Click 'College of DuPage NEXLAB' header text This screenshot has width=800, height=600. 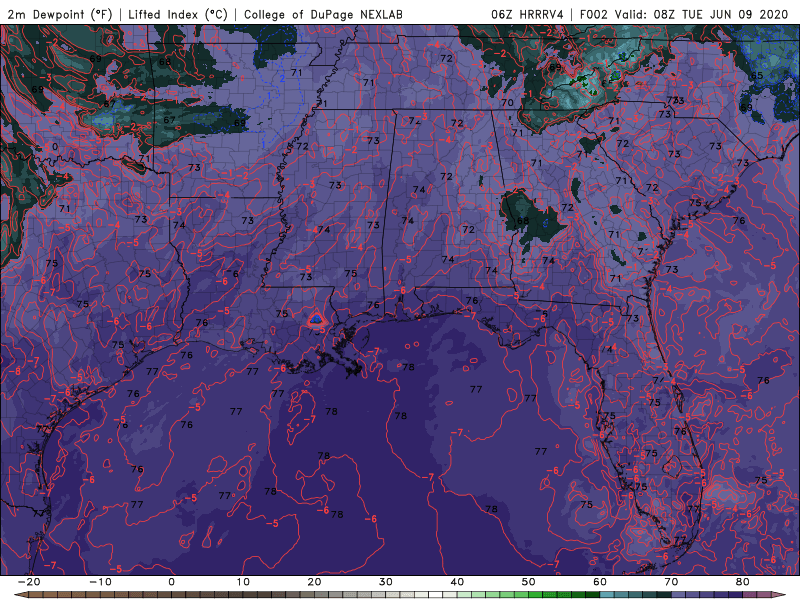click(323, 14)
